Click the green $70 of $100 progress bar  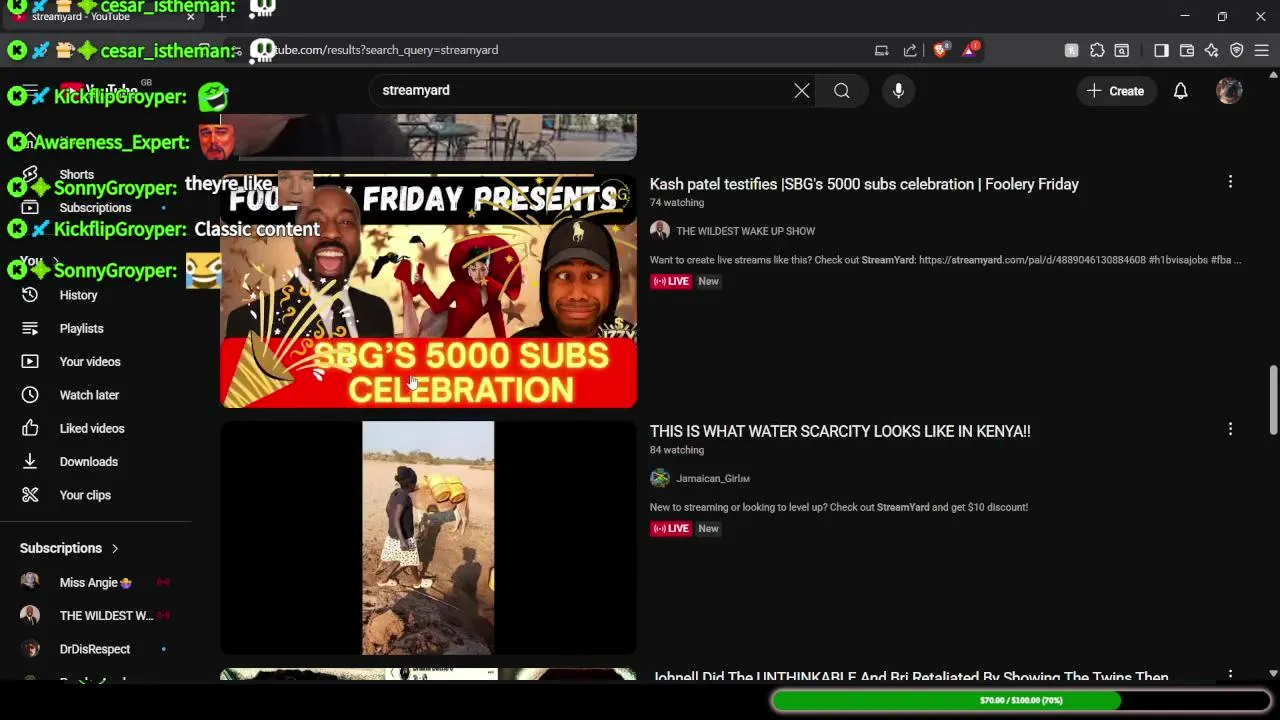click(x=1020, y=701)
